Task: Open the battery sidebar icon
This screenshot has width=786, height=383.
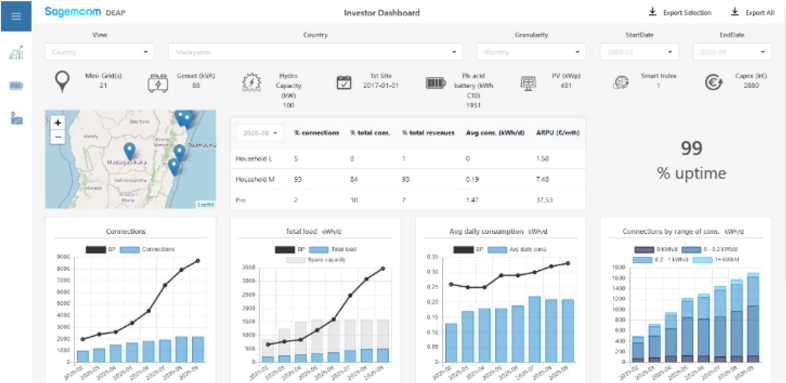Action: 16,86
